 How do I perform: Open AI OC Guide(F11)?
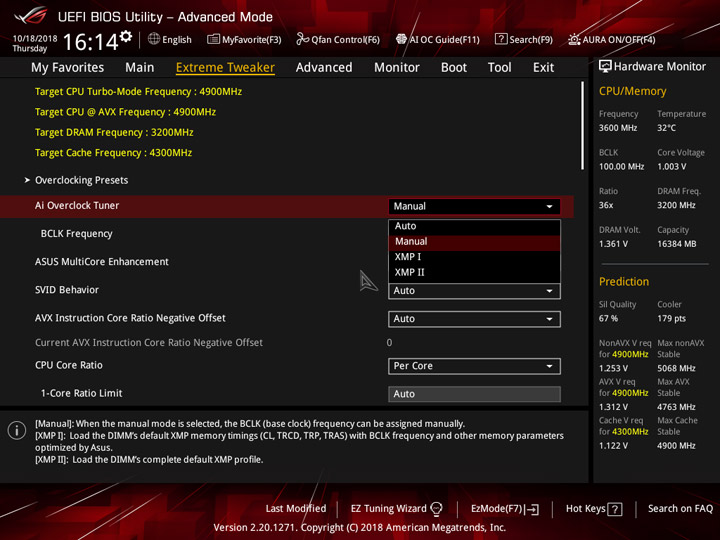(438, 39)
